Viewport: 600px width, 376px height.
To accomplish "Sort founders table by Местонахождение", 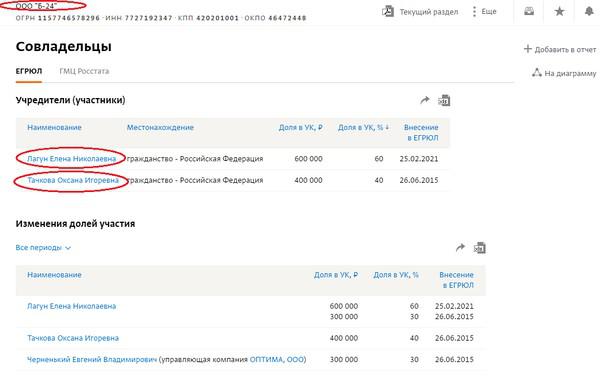I will tap(160, 127).
